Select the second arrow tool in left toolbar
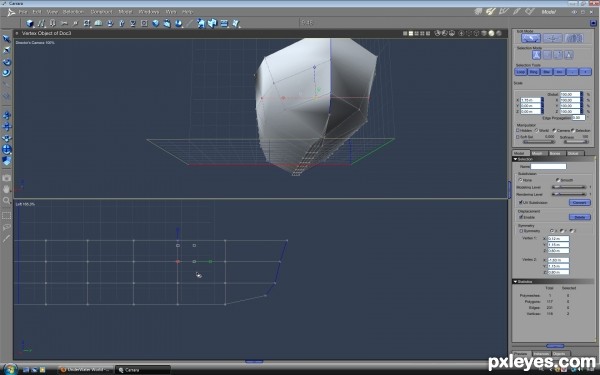 coord(7,50)
